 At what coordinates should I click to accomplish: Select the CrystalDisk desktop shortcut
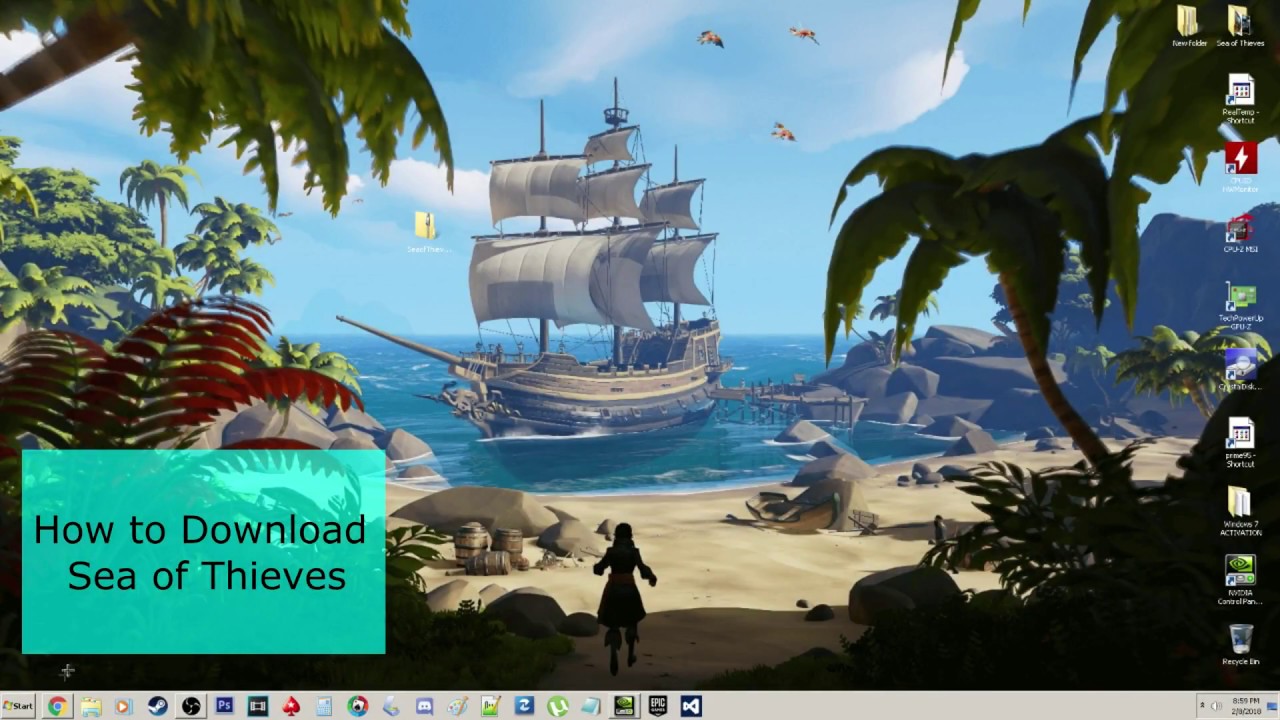pyautogui.click(x=1240, y=369)
